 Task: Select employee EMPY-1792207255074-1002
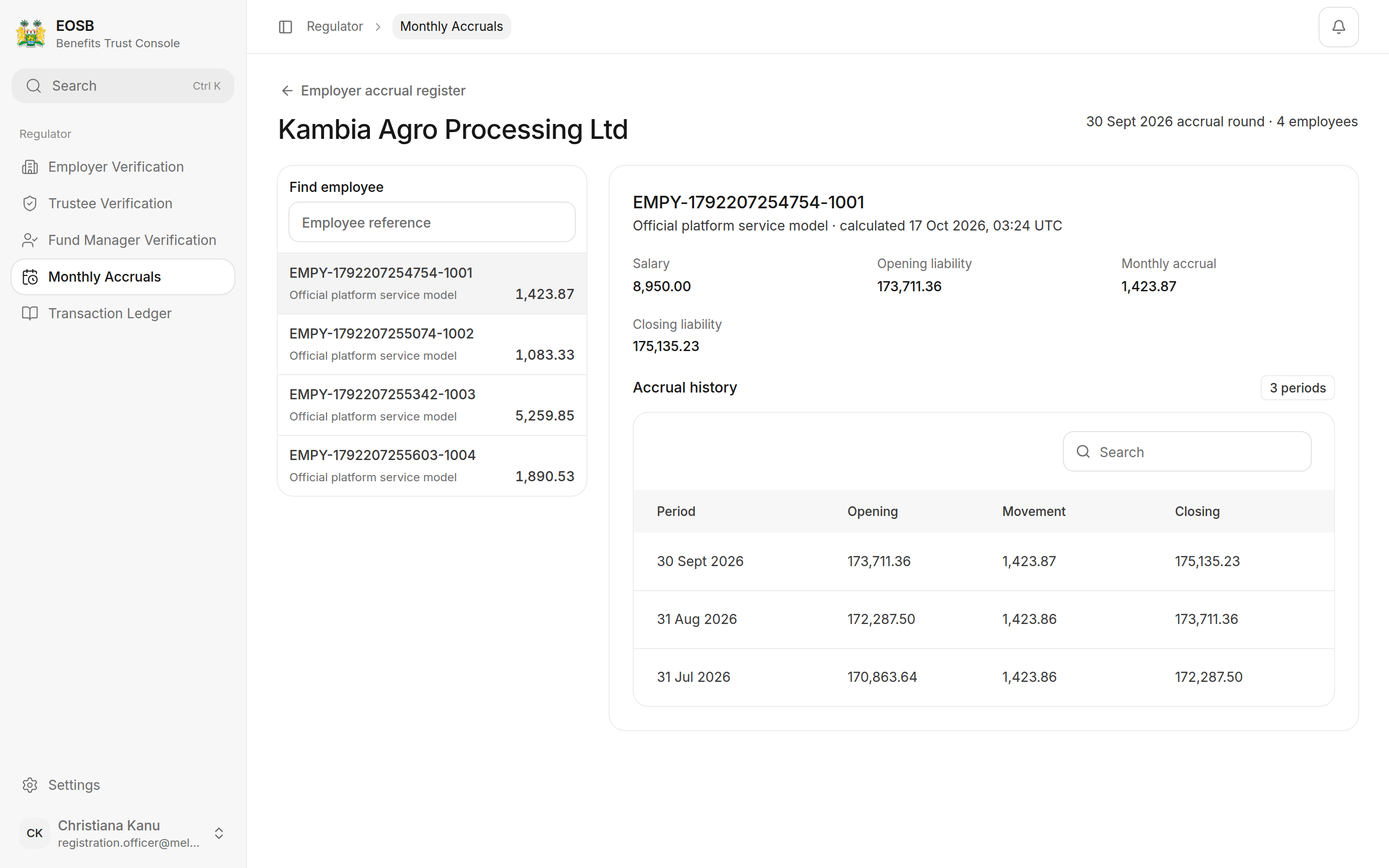432,344
